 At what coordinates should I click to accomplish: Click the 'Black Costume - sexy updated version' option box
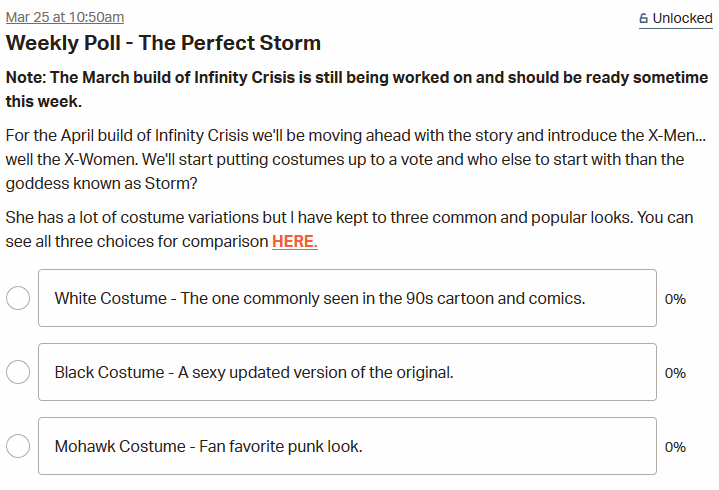tap(347, 372)
